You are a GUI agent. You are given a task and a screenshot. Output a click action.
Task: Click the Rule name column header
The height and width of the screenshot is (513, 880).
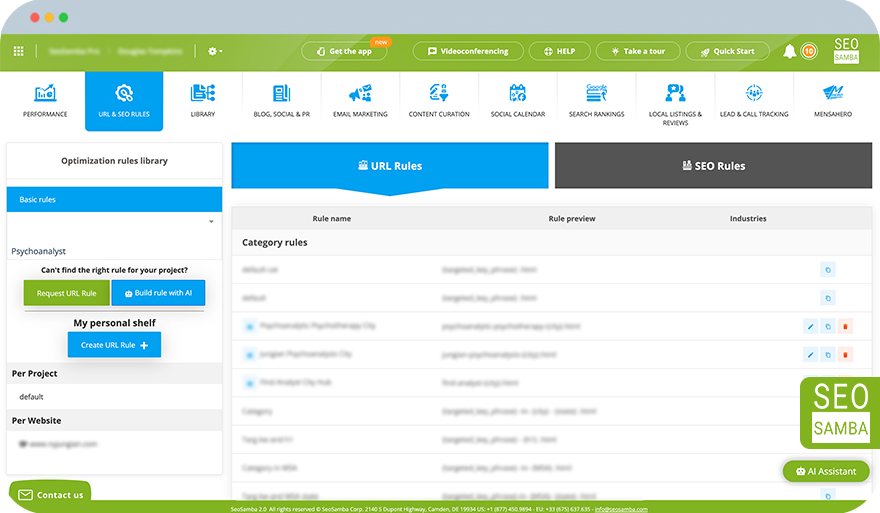[x=332, y=218]
